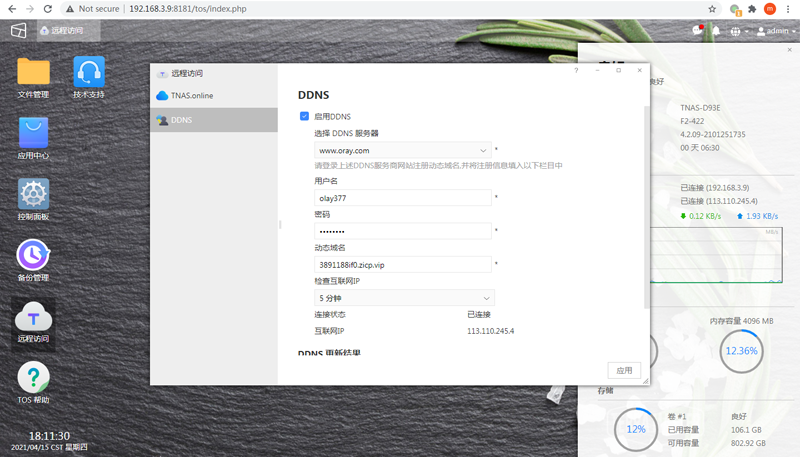Expand the 5 分钟 check interval dropdown
This screenshot has height=457, width=800.
(404, 298)
